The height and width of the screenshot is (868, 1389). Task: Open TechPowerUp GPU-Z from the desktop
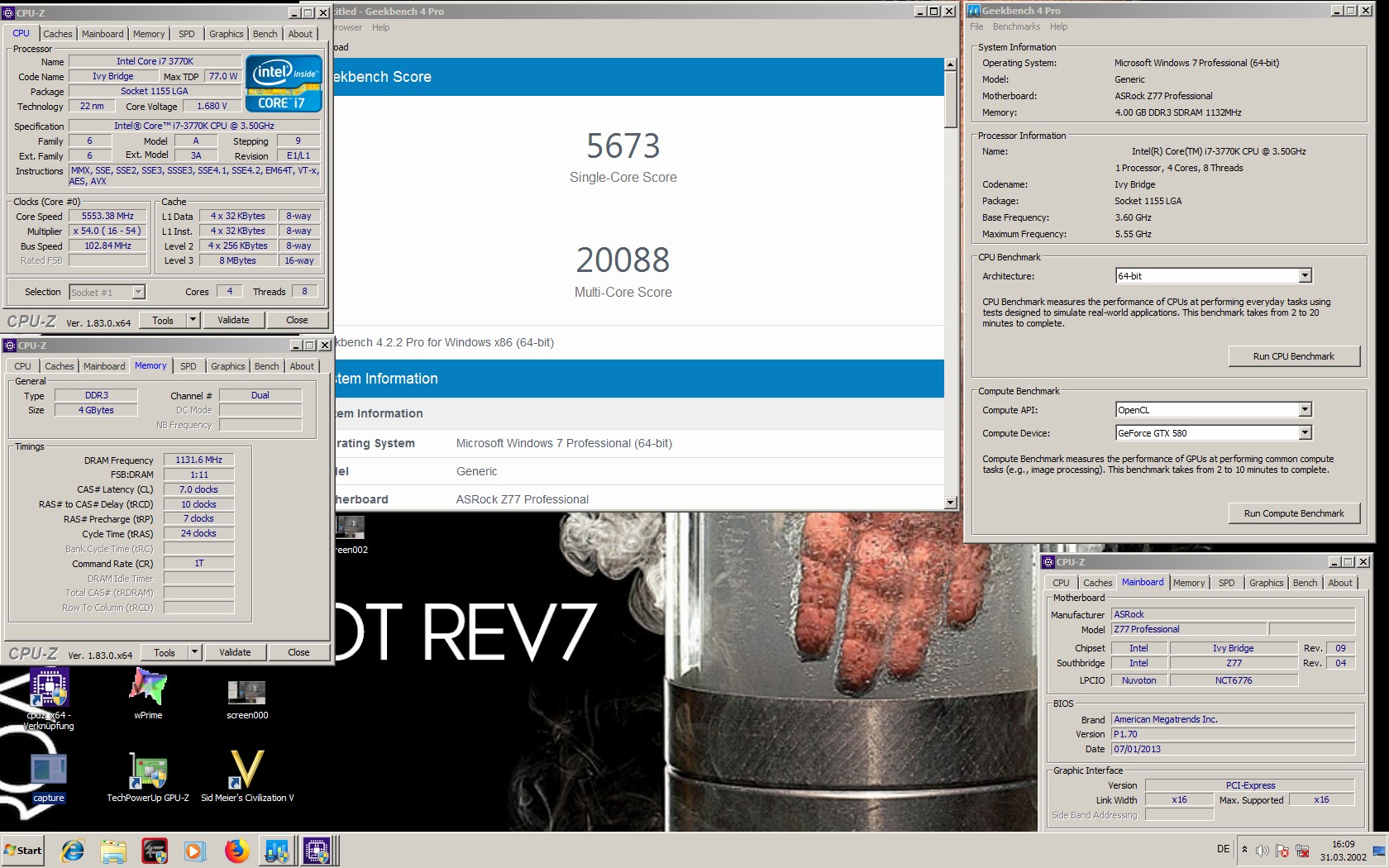[148, 777]
